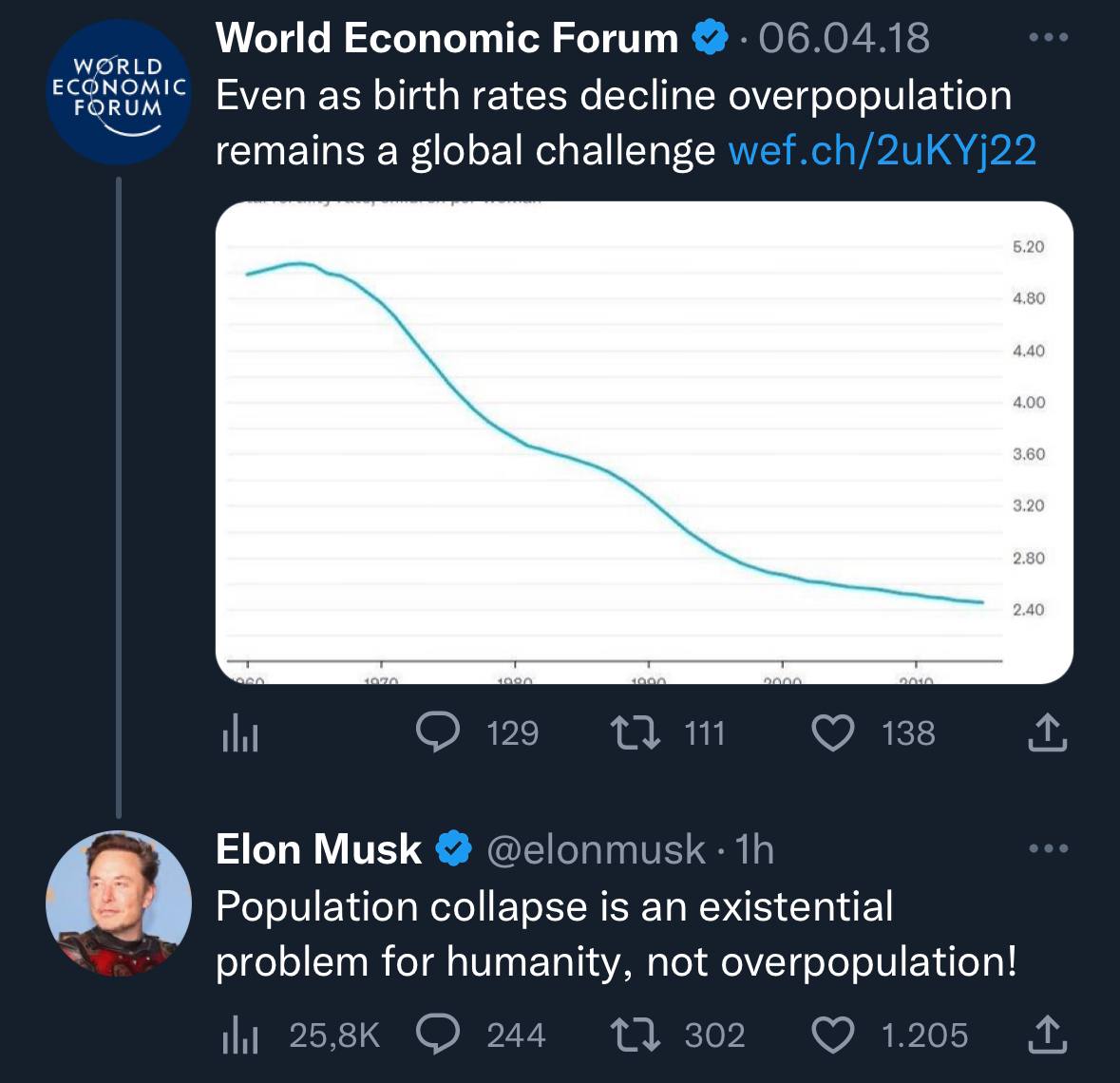
Task: Click the World Economic Forum account name
Action: (446, 39)
